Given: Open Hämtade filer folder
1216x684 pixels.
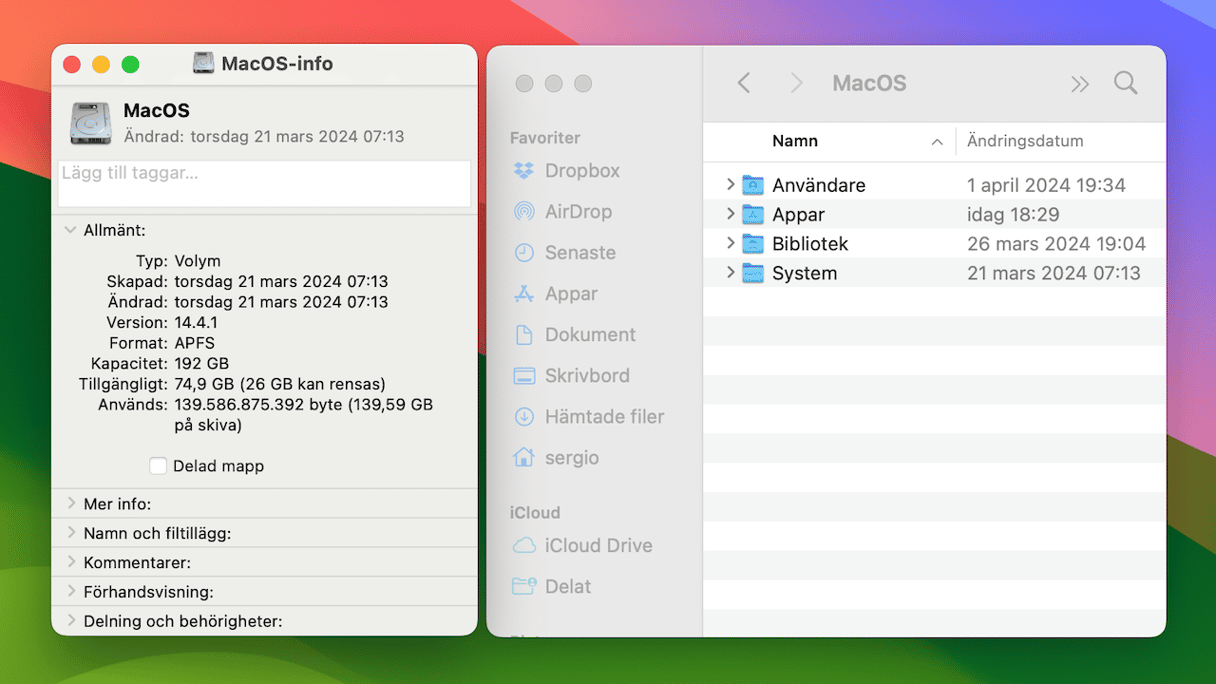Looking at the screenshot, I should (x=604, y=417).
